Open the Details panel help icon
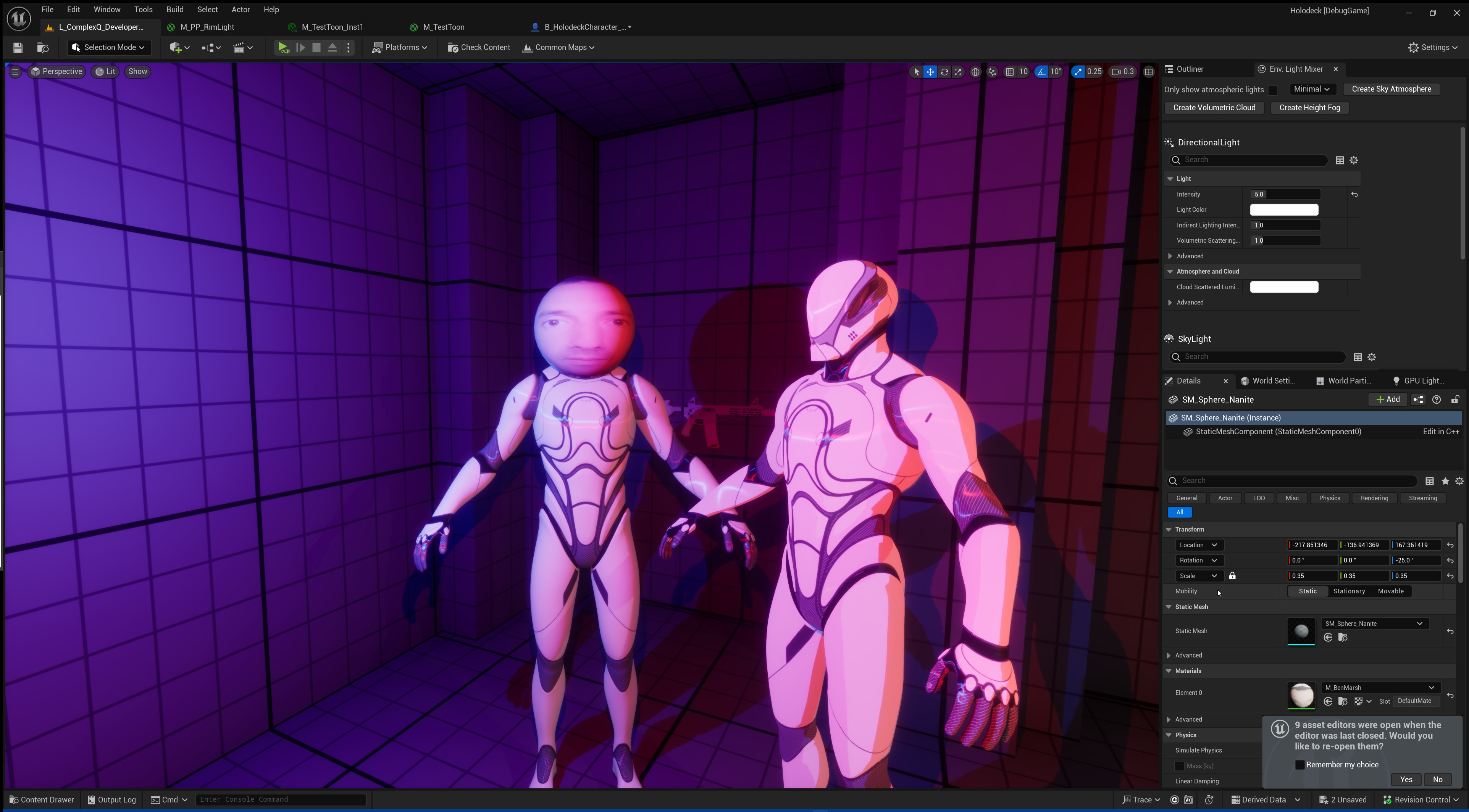1469x812 pixels. click(x=1437, y=400)
